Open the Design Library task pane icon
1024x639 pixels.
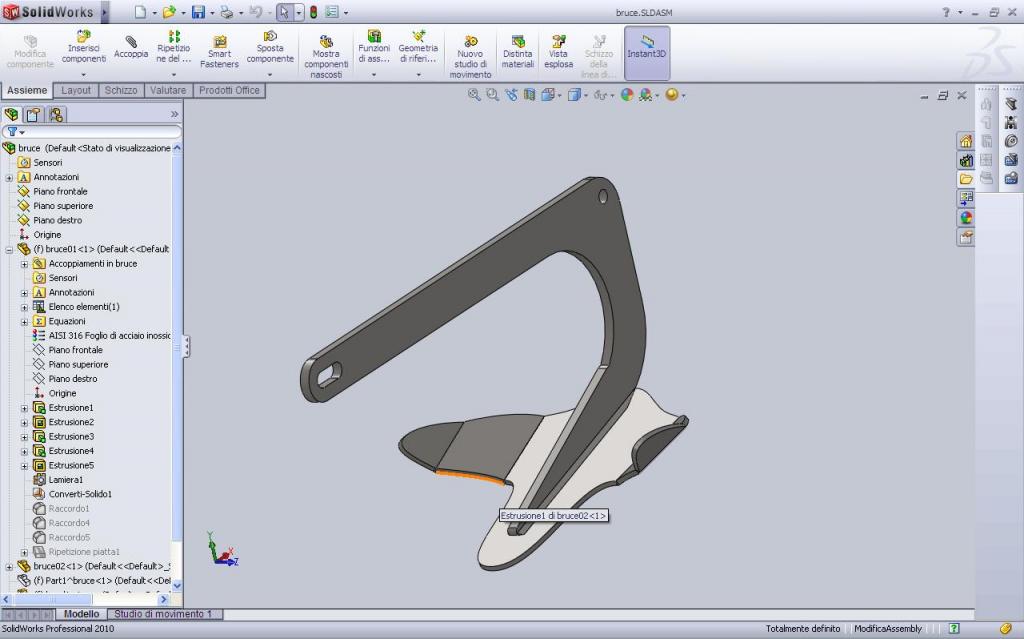coord(966,160)
